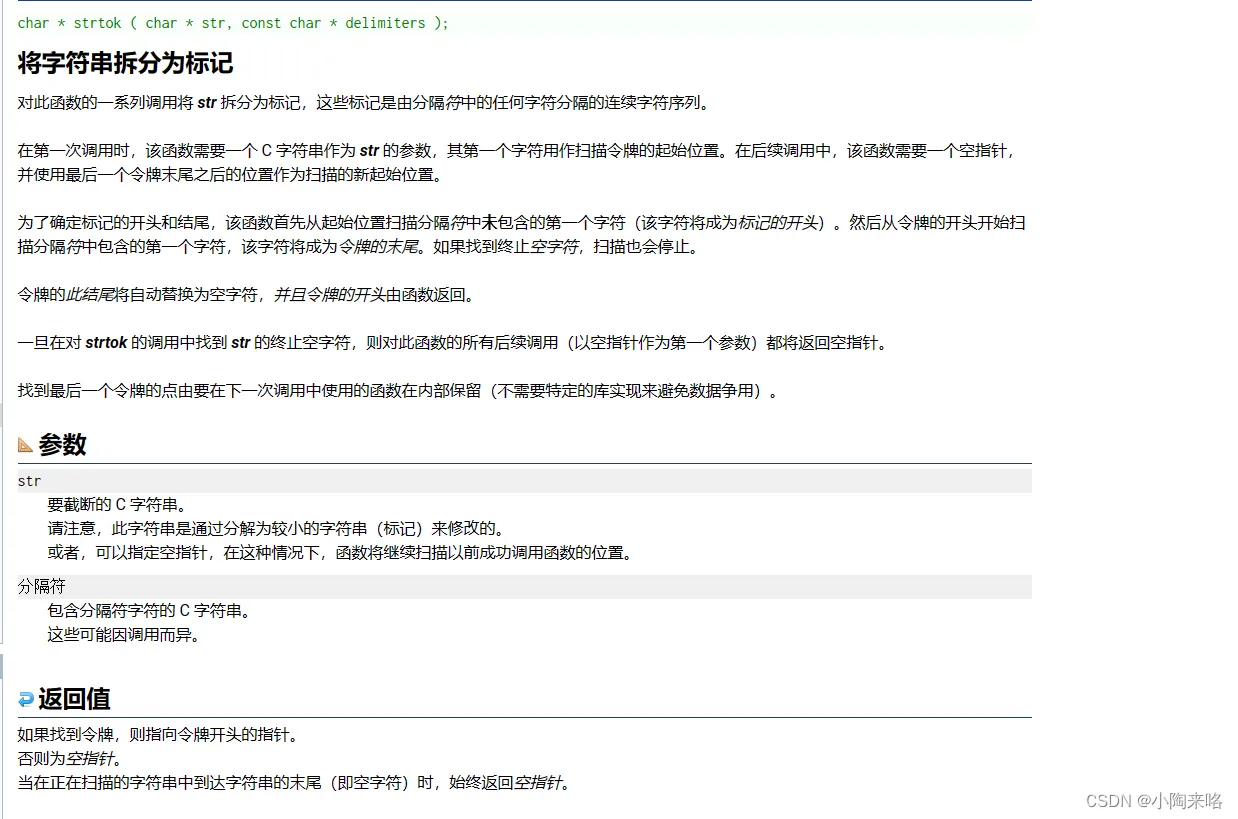1238x819 pixels.
Task: Click the char * return type text
Action: click(x=40, y=23)
